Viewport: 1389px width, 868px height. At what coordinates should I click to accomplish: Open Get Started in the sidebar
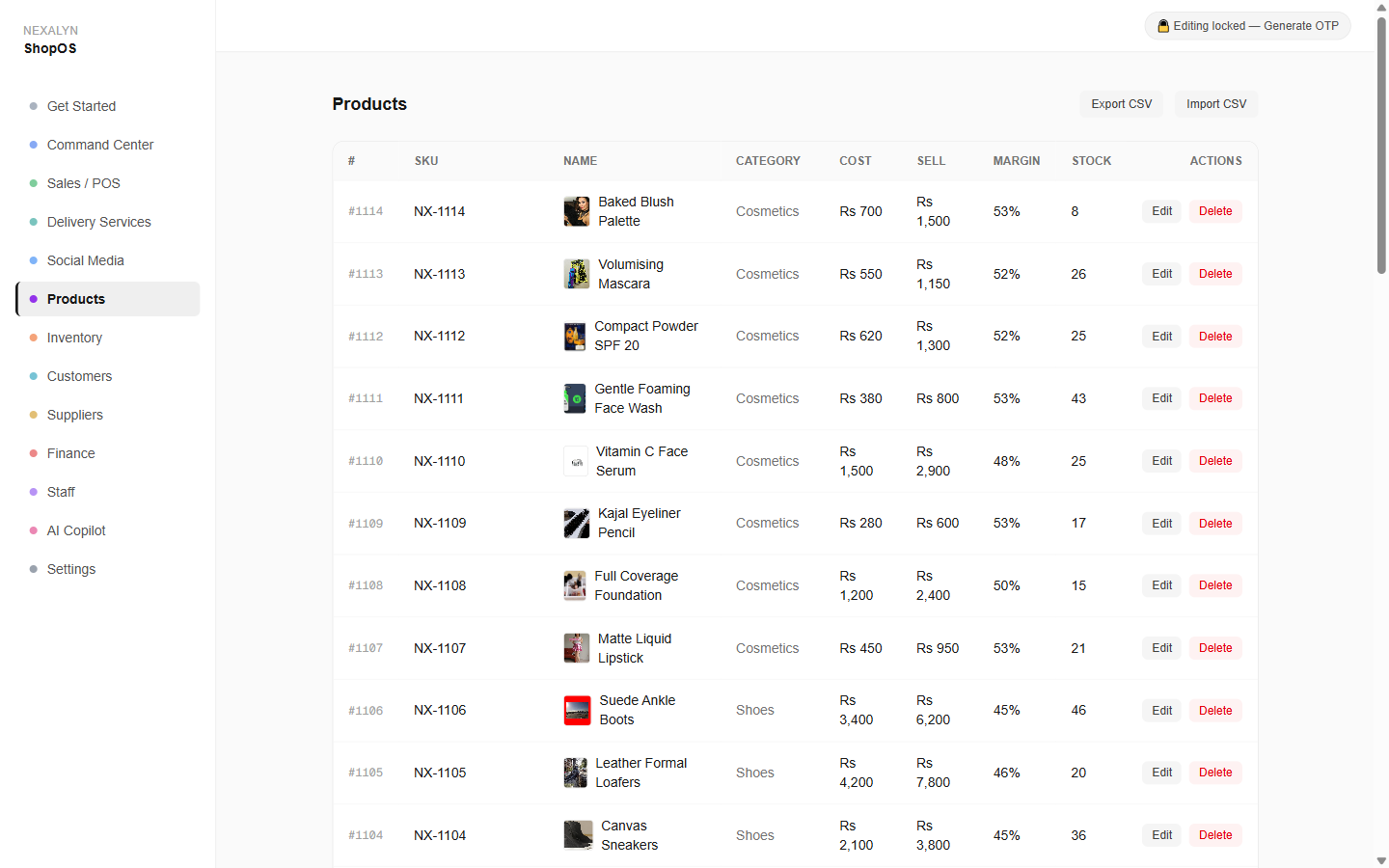pos(108,106)
